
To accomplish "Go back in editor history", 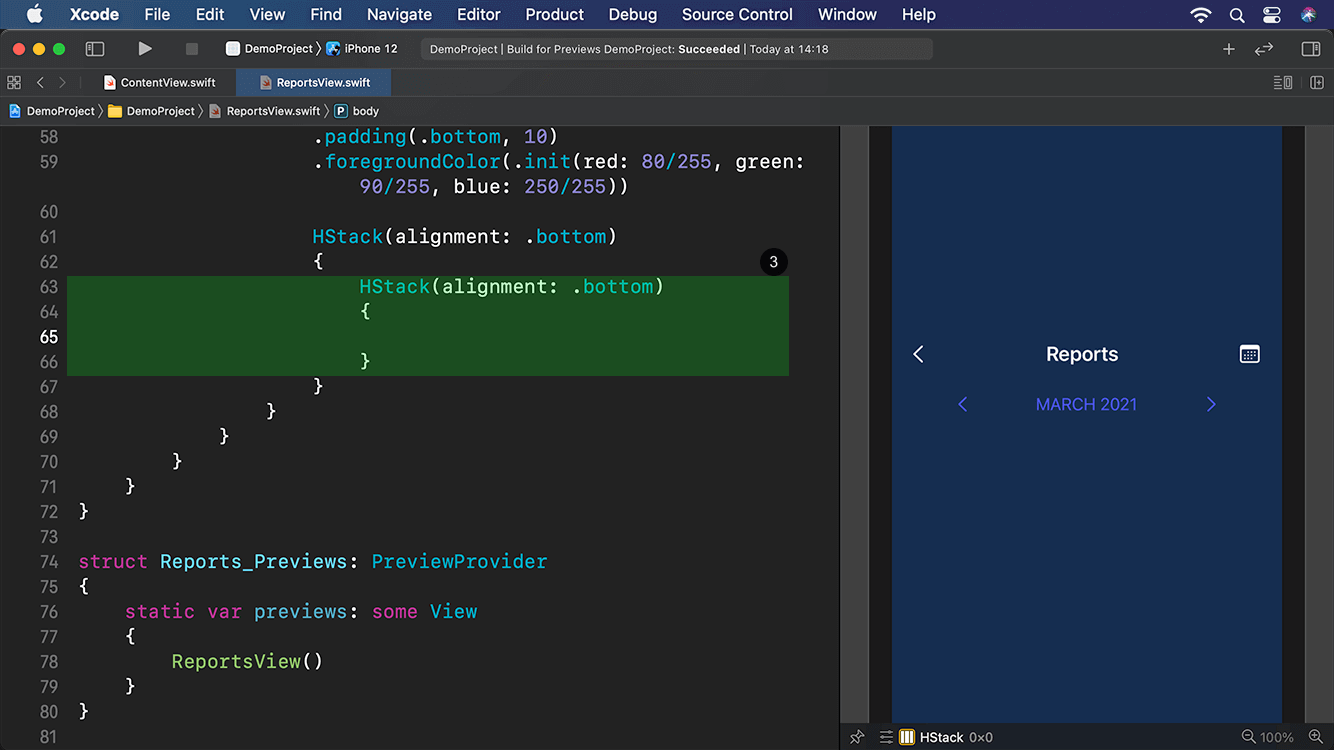I will 40,83.
